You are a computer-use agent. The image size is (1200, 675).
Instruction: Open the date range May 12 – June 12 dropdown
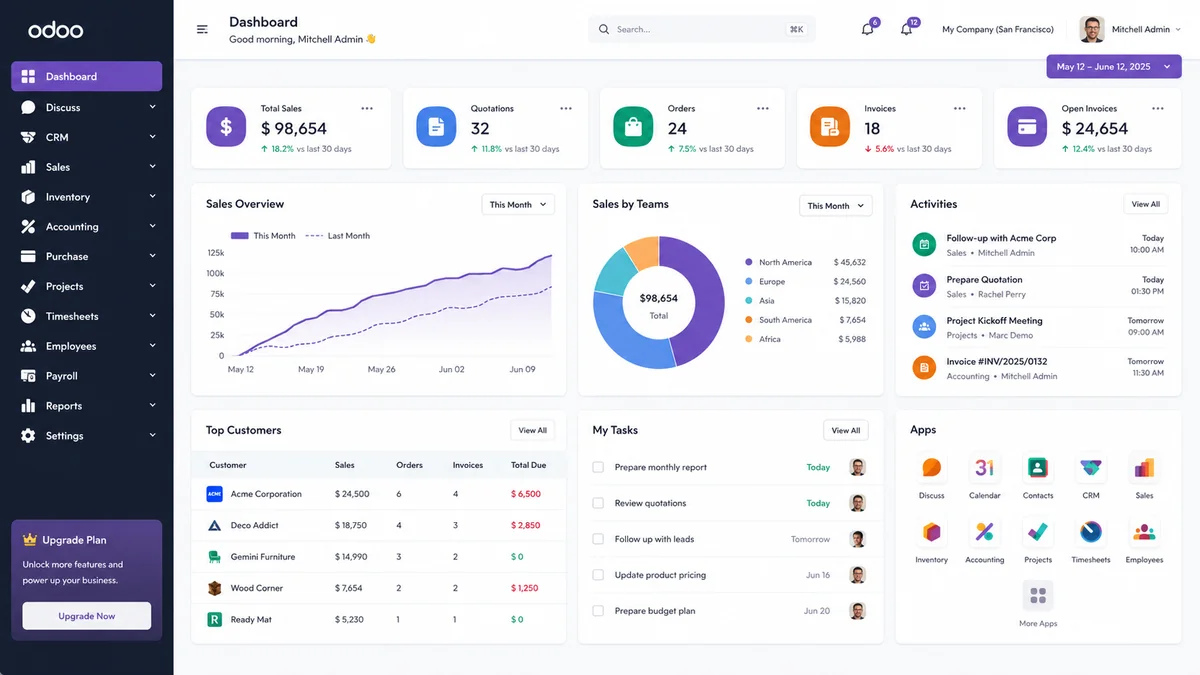pyautogui.click(x=1113, y=67)
